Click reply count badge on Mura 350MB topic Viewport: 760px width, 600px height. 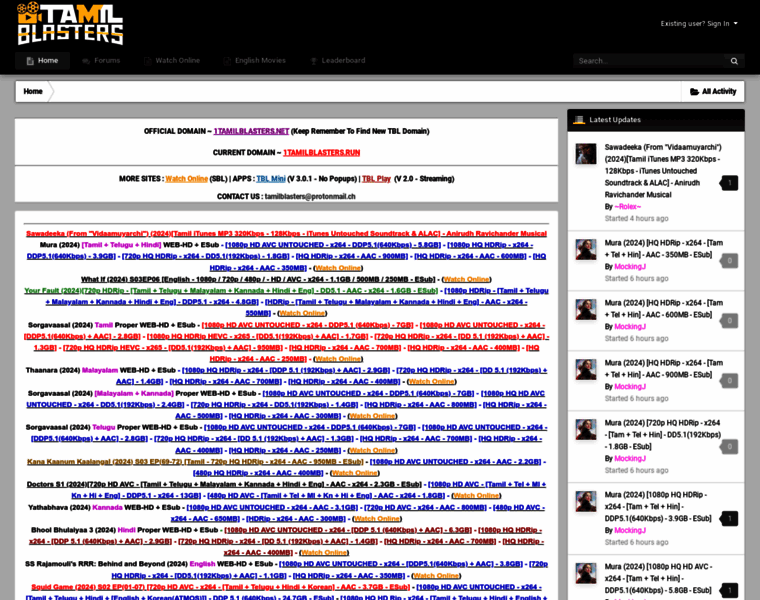coord(729,261)
